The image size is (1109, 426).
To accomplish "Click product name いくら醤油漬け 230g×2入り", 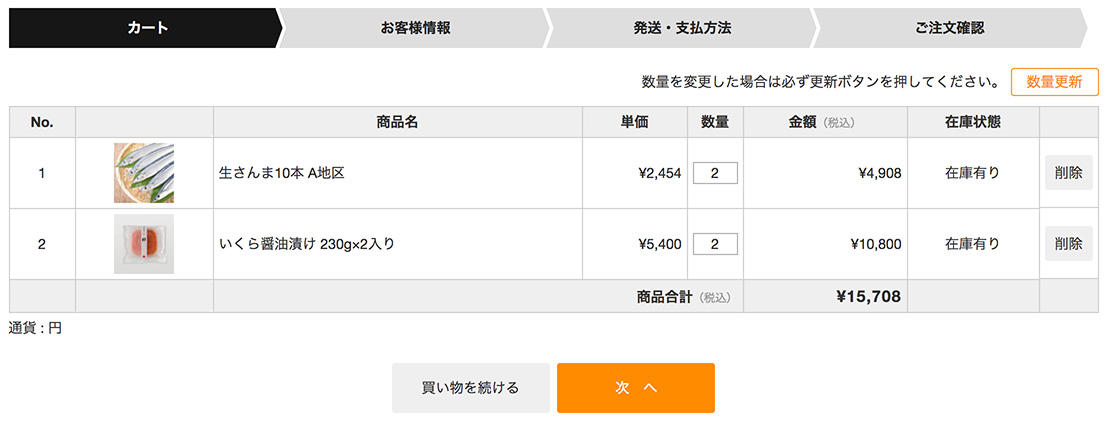I will pos(307,244).
